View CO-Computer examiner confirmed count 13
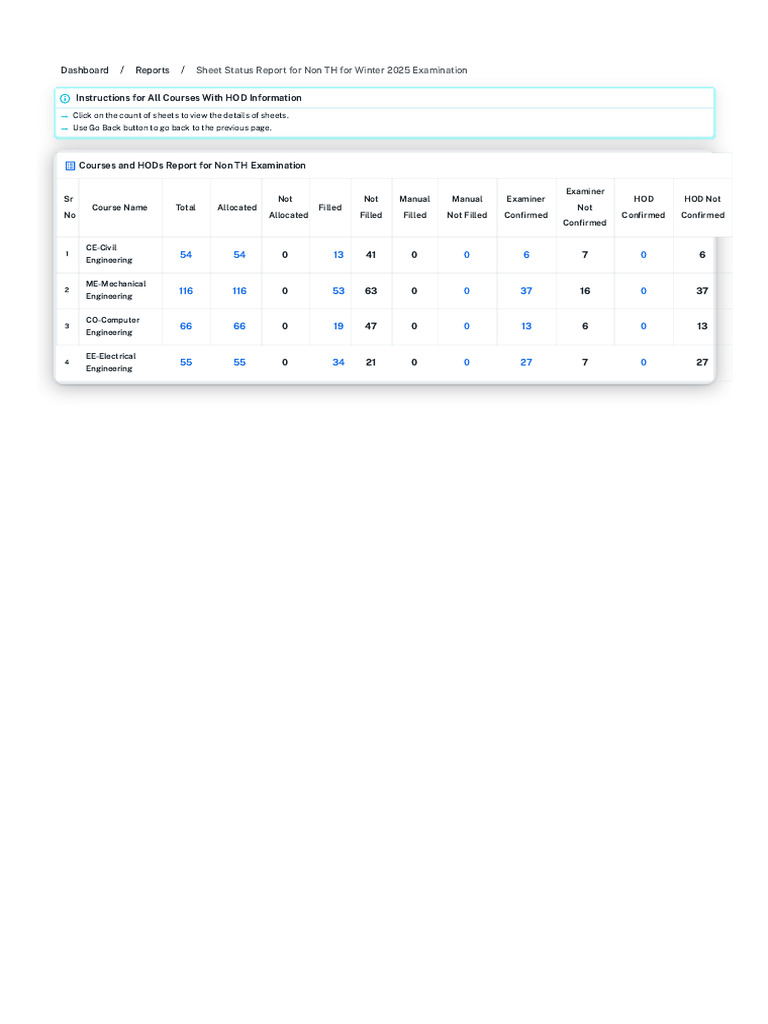 pos(526,326)
